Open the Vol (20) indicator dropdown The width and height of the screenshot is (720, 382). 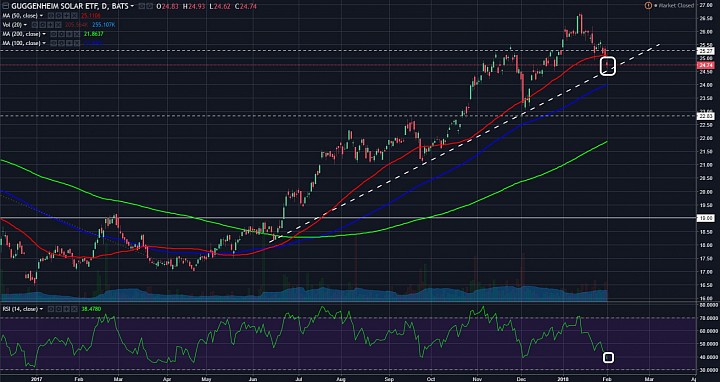(25, 25)
